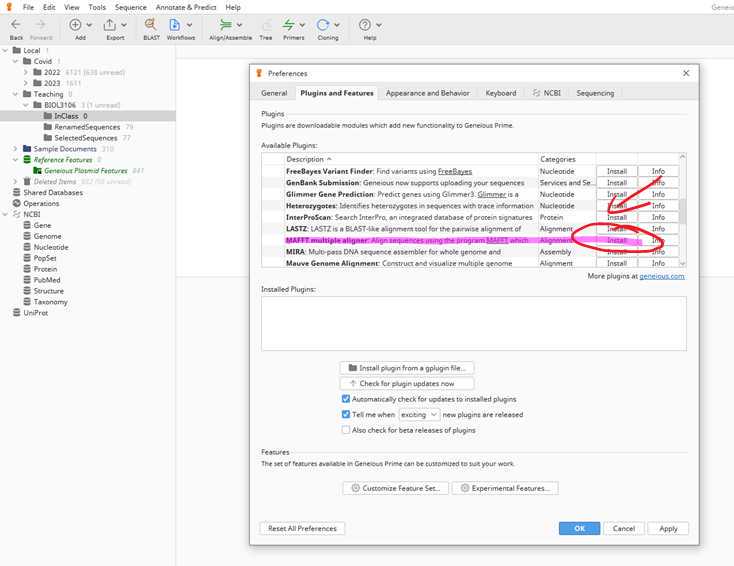Open the geneious.com plugins link
The height and width of the screenshot is (566, 734).
tap(662, 276)
